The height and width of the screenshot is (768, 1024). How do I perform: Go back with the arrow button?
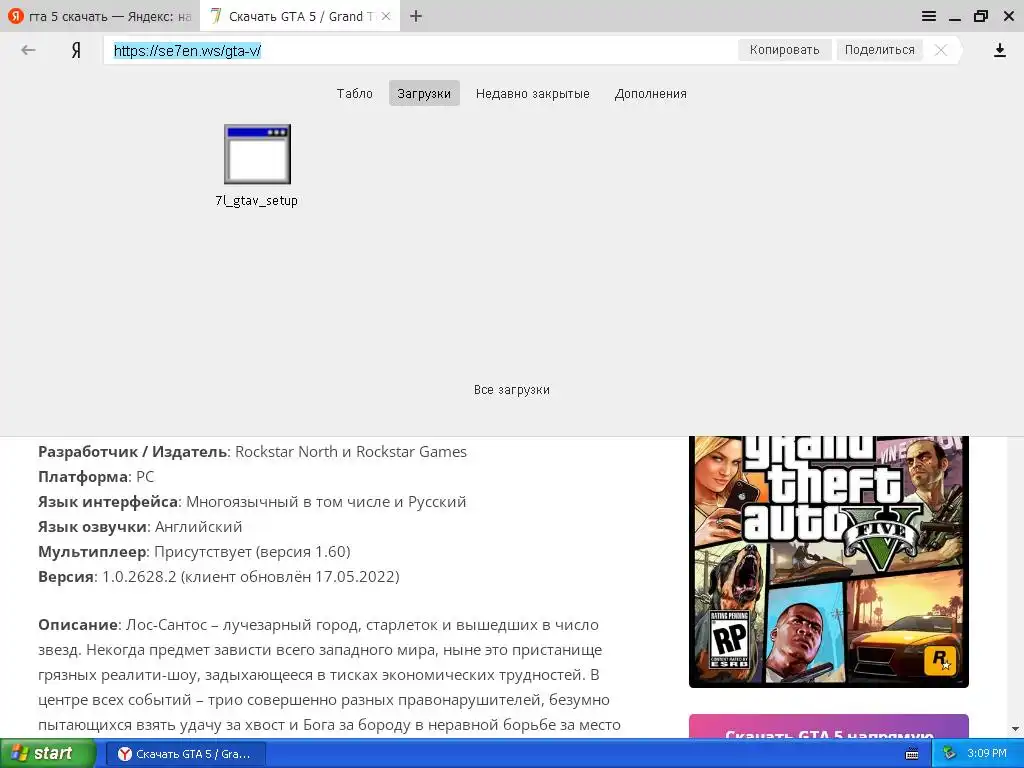[28, 50]
